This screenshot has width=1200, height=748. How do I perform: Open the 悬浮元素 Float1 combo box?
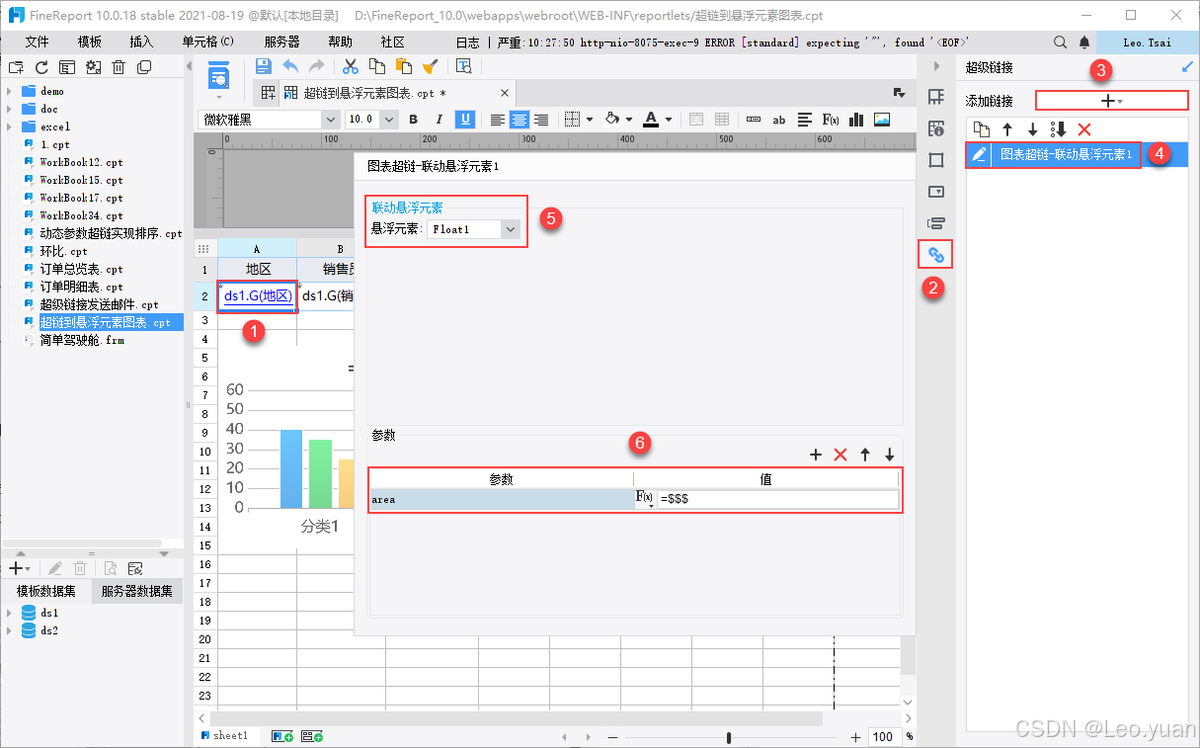[x=474, y=229]
